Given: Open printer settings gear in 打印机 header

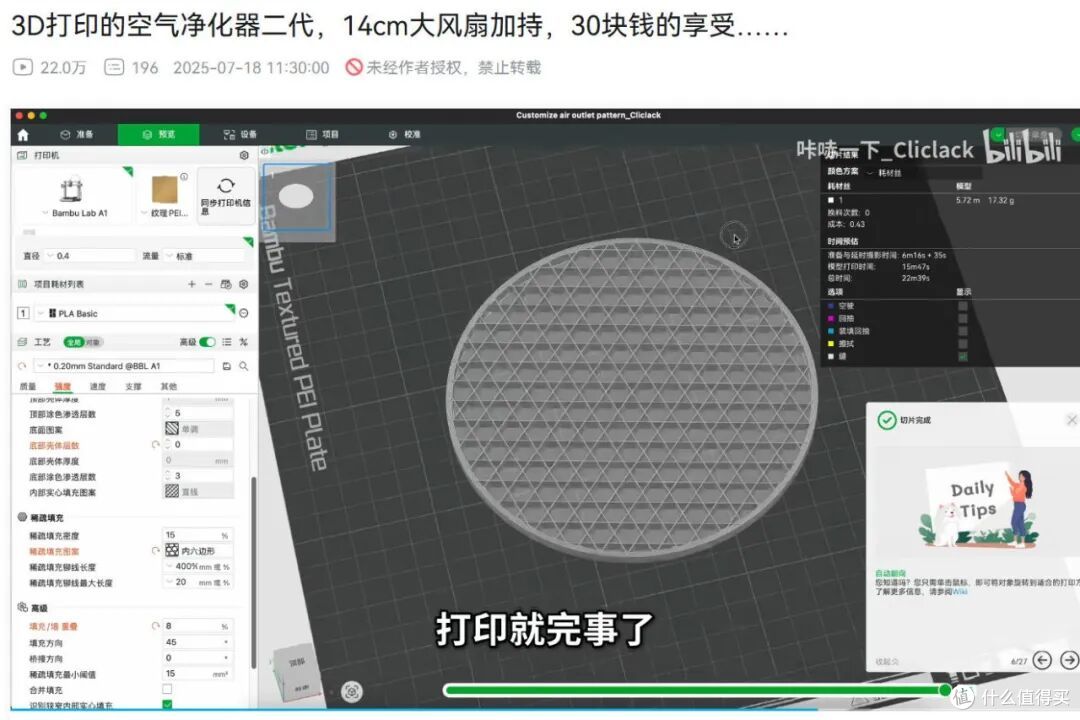Looking at the screenshot, I should click(x=244, y=156).
